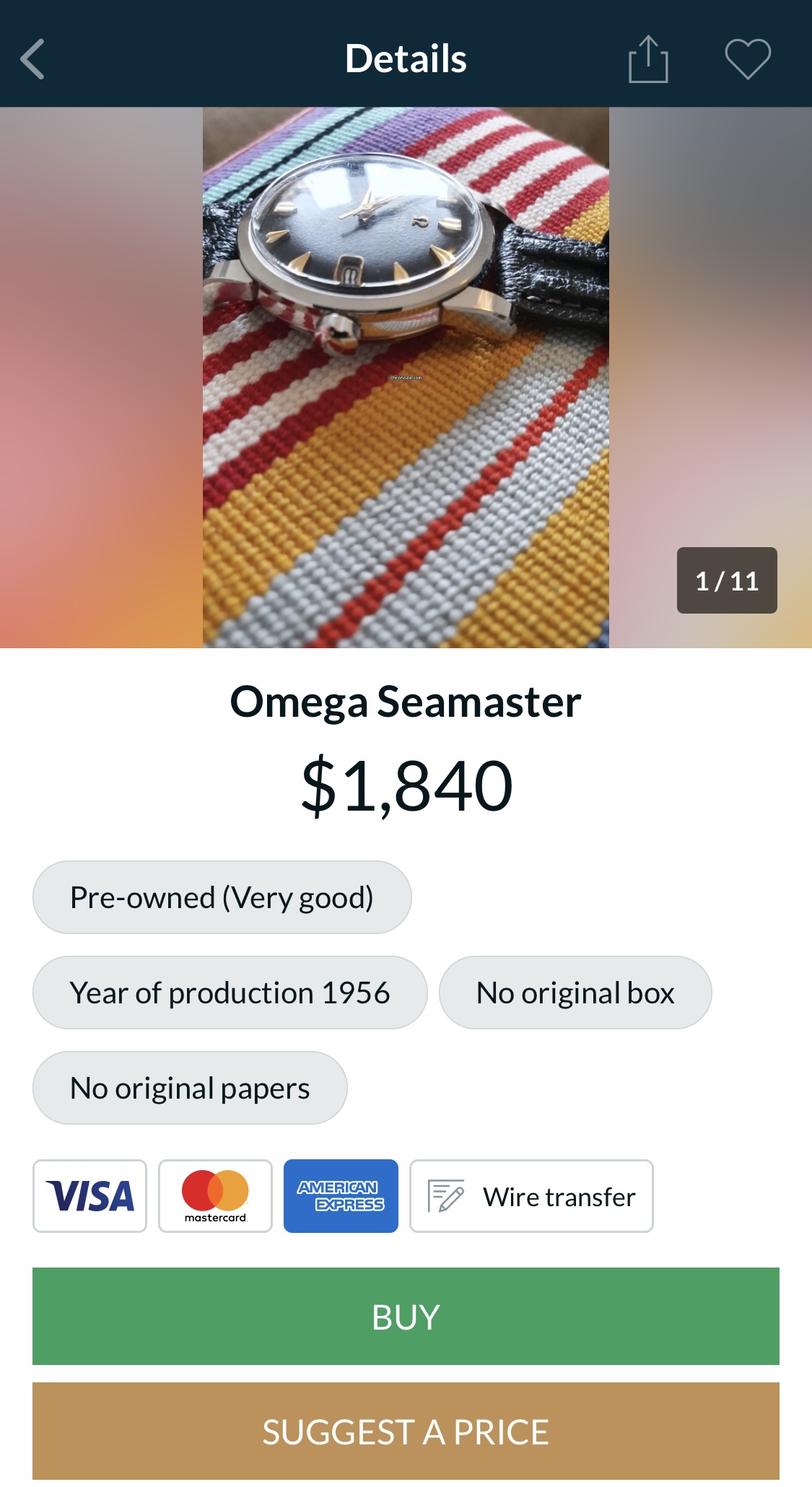Tap the $1,840 price text
Viewport: 812px width, 1487px height.
click(x=406, y=785)
